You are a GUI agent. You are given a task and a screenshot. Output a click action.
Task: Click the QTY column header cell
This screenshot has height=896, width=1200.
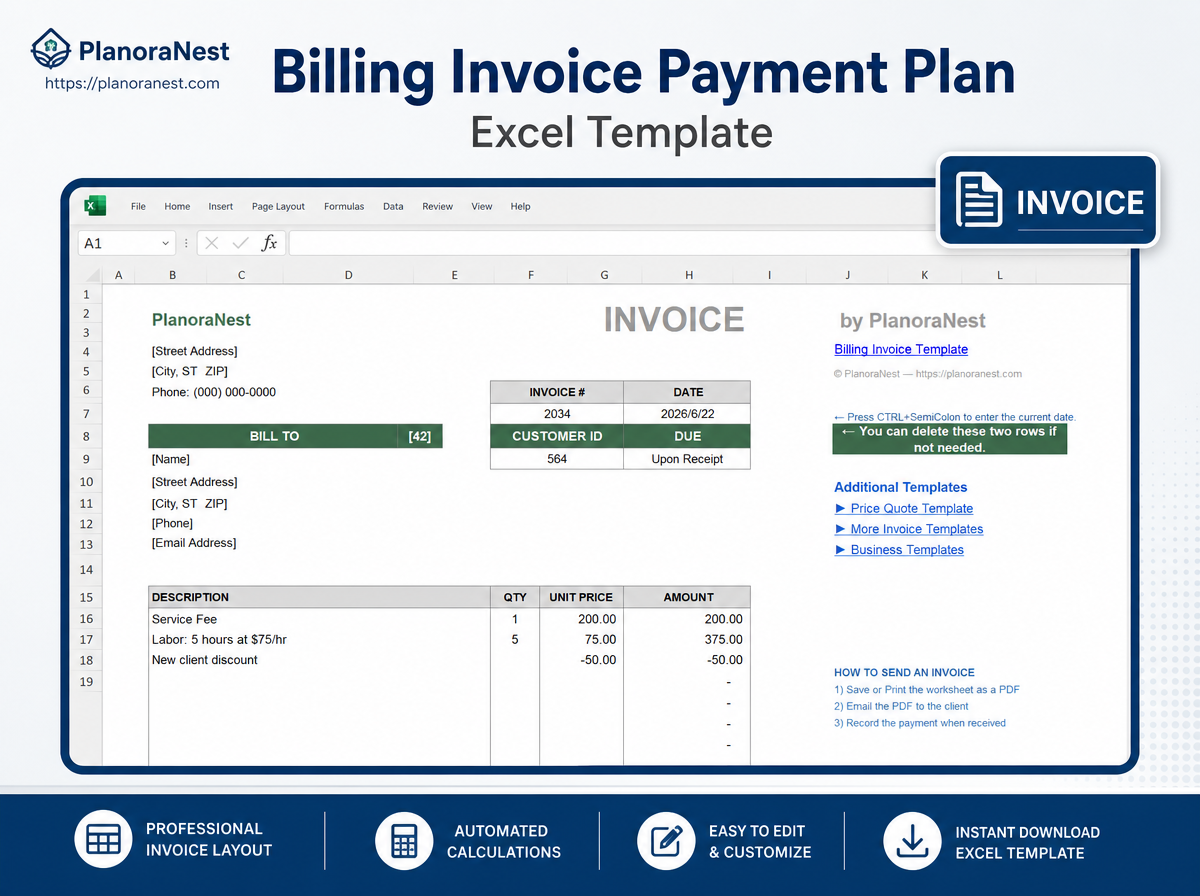tap(515, 597)
